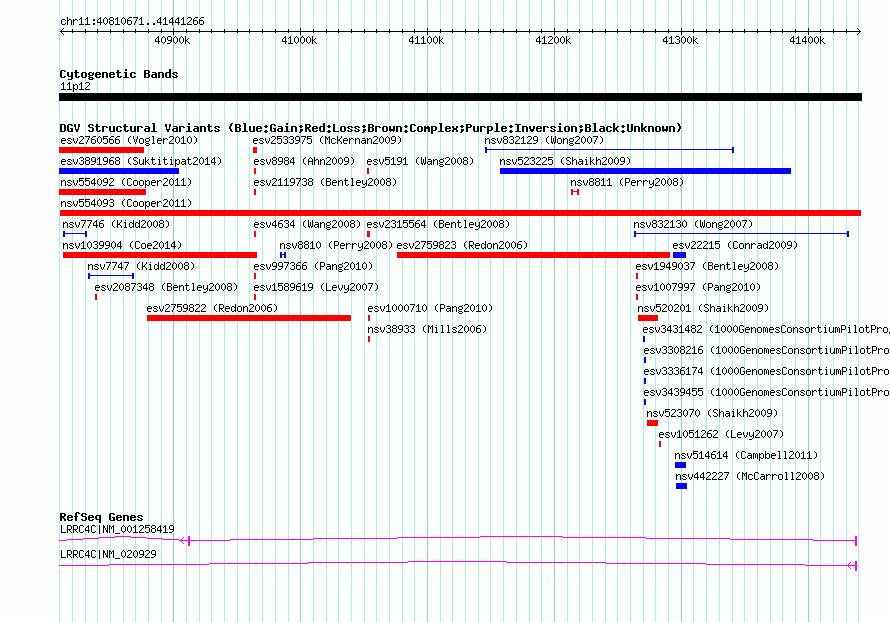Click the blue nsv442227 gain bar
This screenshot has height=622, width=890.
(x=682, y=486)
